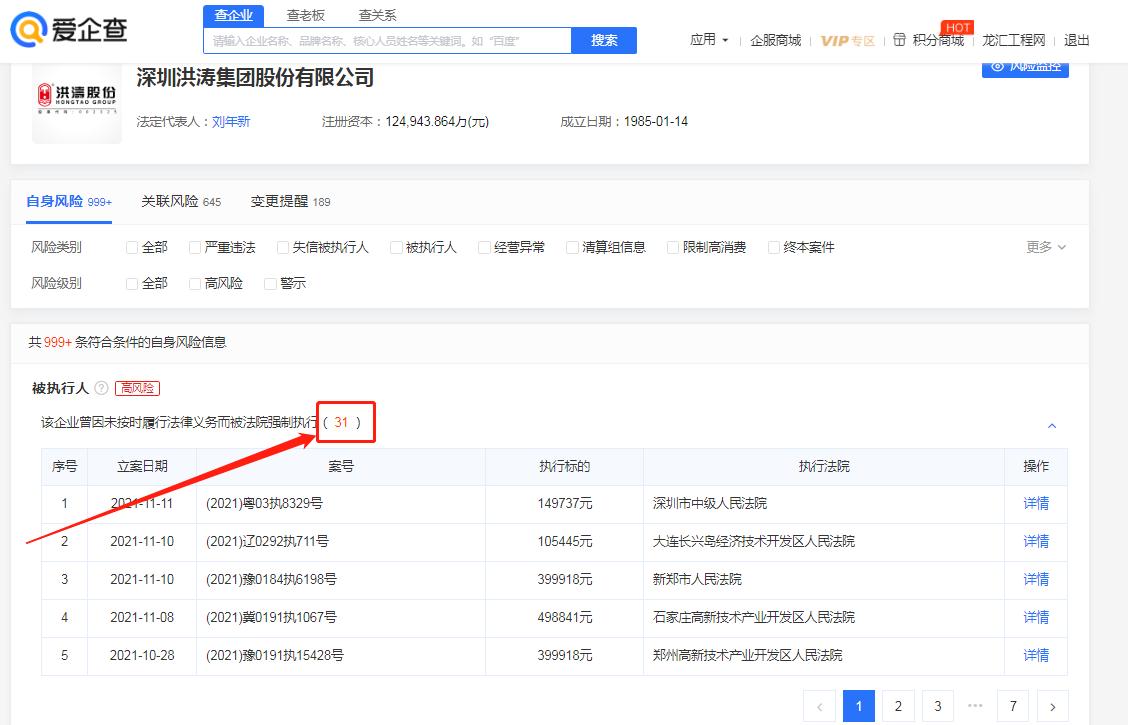This screenshot has height=725, width=1128.
Task: Go to pagination page 7
Action: (x=1013, y=706)
